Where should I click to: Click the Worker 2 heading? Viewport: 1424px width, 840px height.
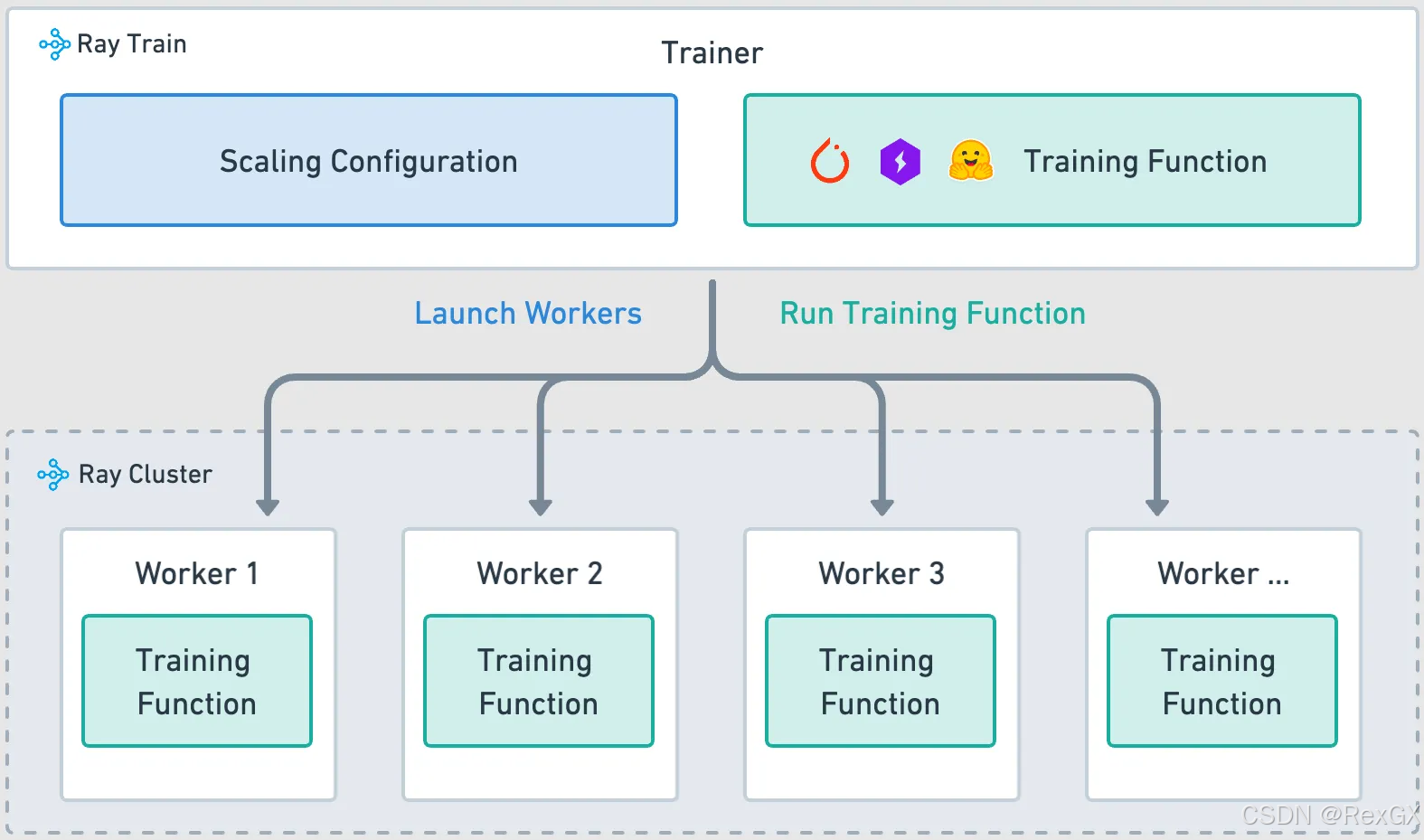(540, 573)
